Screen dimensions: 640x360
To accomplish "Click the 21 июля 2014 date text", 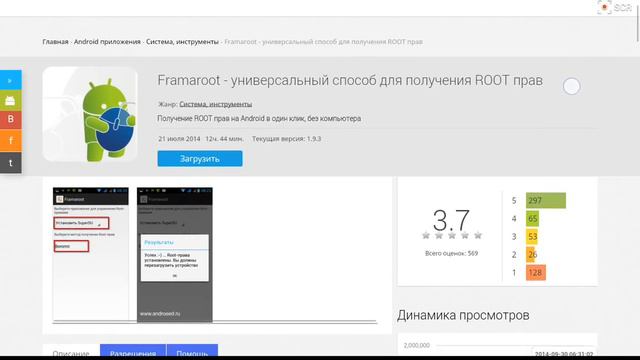I will pyautogui.click(x=179, y=139).
